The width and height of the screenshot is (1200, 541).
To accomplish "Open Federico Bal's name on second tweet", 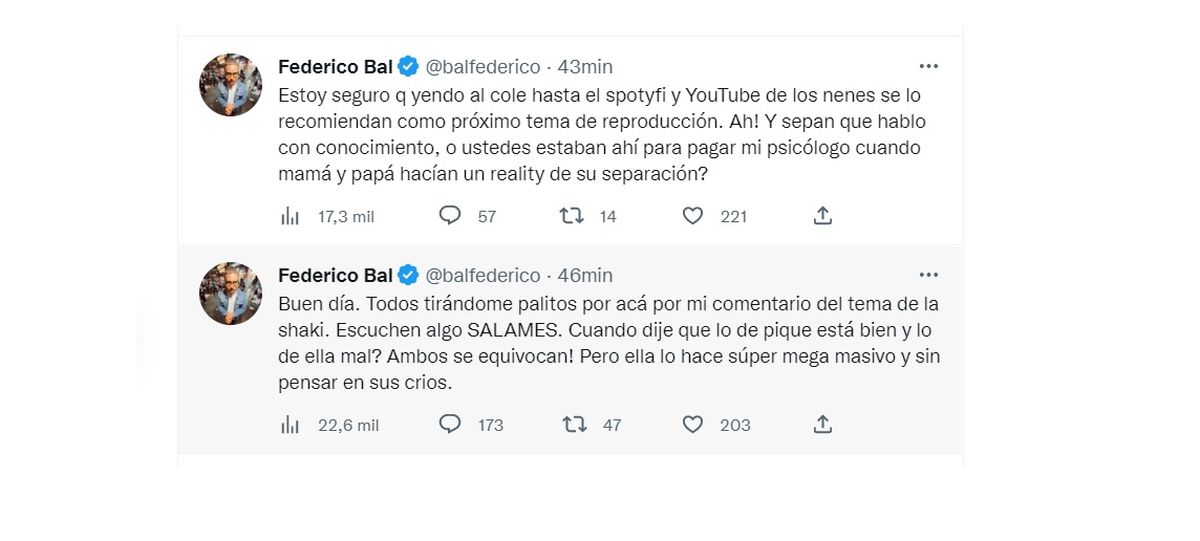I will click(x=334, y=276).
